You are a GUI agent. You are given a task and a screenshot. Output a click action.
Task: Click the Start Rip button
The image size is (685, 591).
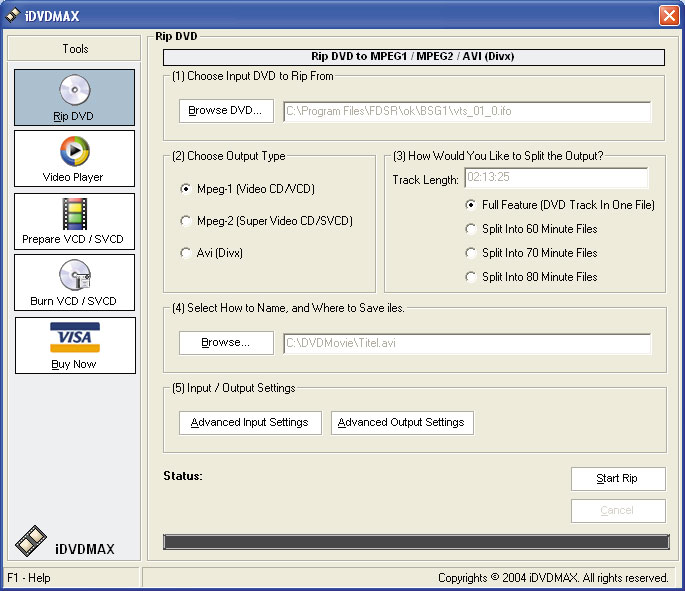tap(618, 479)
